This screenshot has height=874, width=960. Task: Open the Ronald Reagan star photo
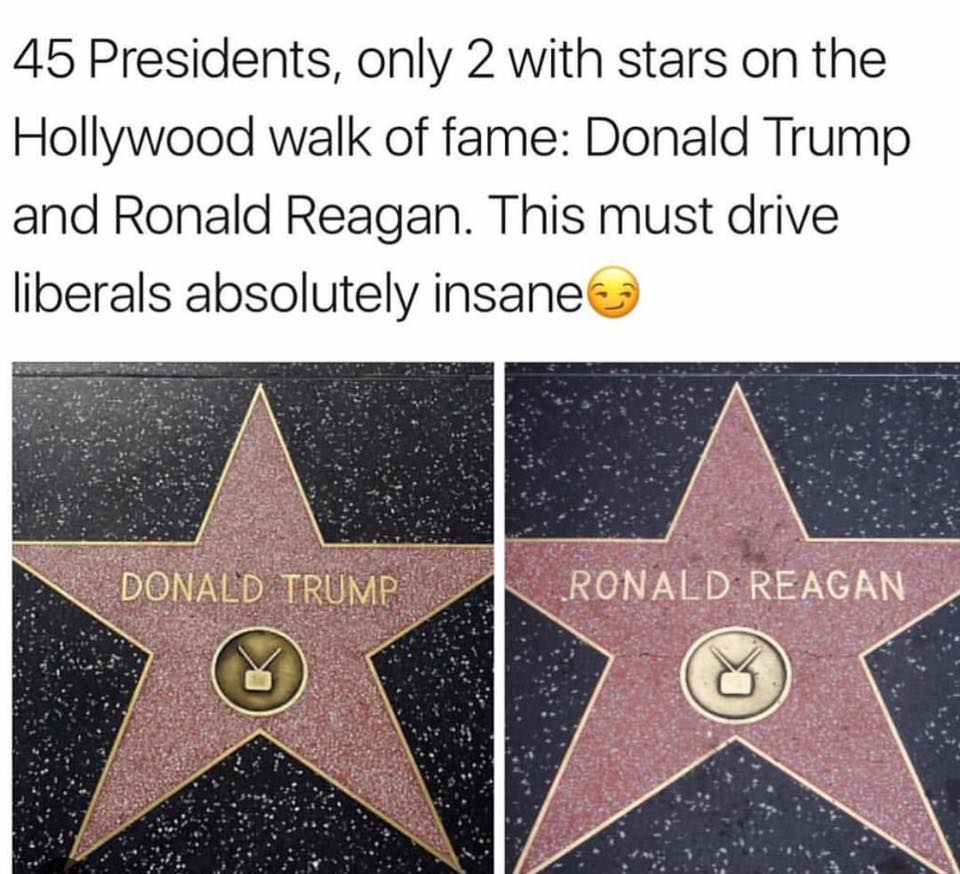point(732,618)
